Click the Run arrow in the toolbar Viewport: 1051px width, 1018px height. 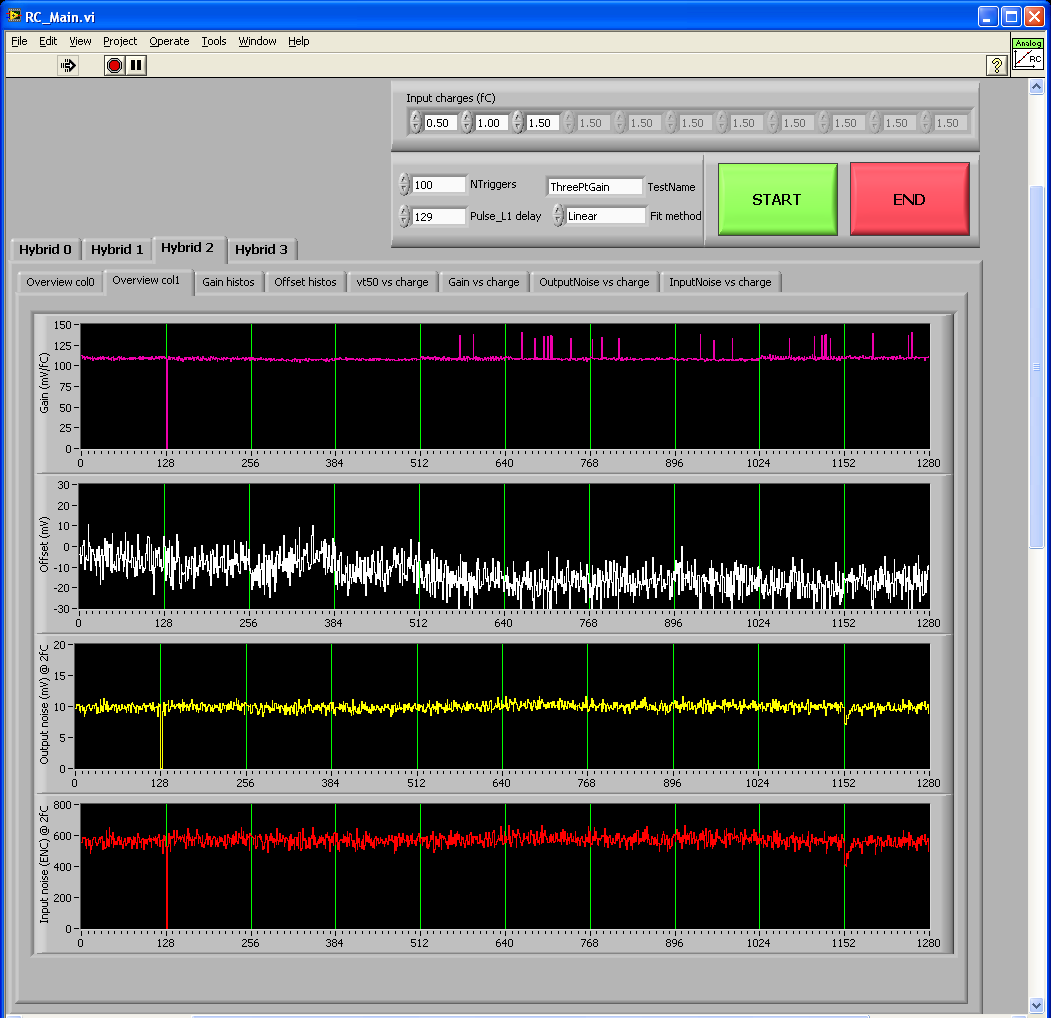tap(68, 65)
